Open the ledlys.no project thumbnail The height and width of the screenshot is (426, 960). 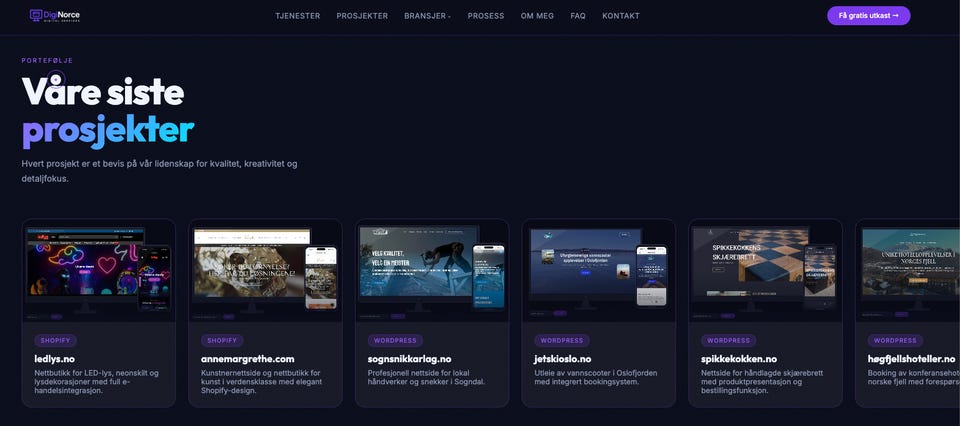99,271
